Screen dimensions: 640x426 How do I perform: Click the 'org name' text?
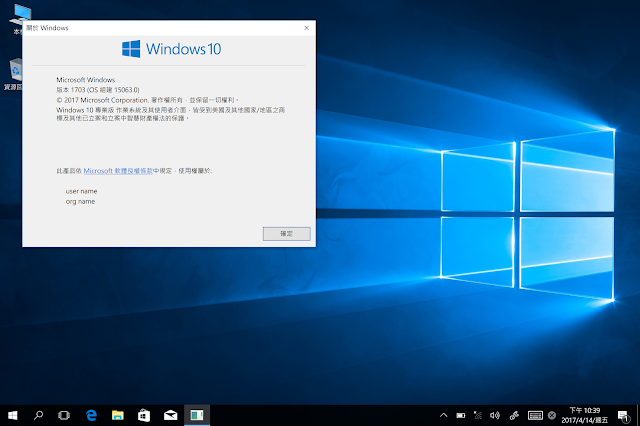tap(80, 202)
